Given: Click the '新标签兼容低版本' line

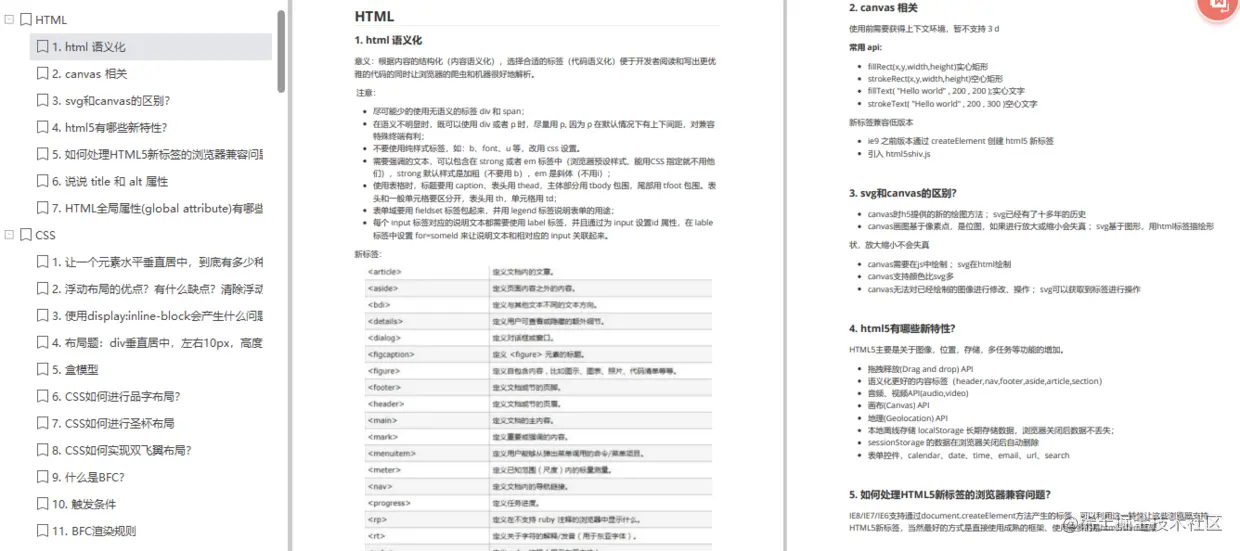Looking at the screenshot, I should pos(881,122).
